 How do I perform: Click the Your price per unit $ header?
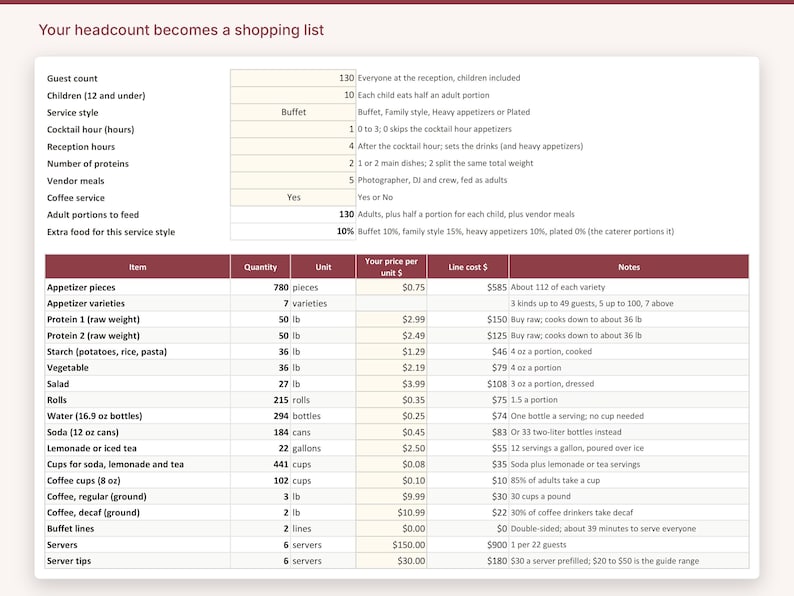(391, 267)
